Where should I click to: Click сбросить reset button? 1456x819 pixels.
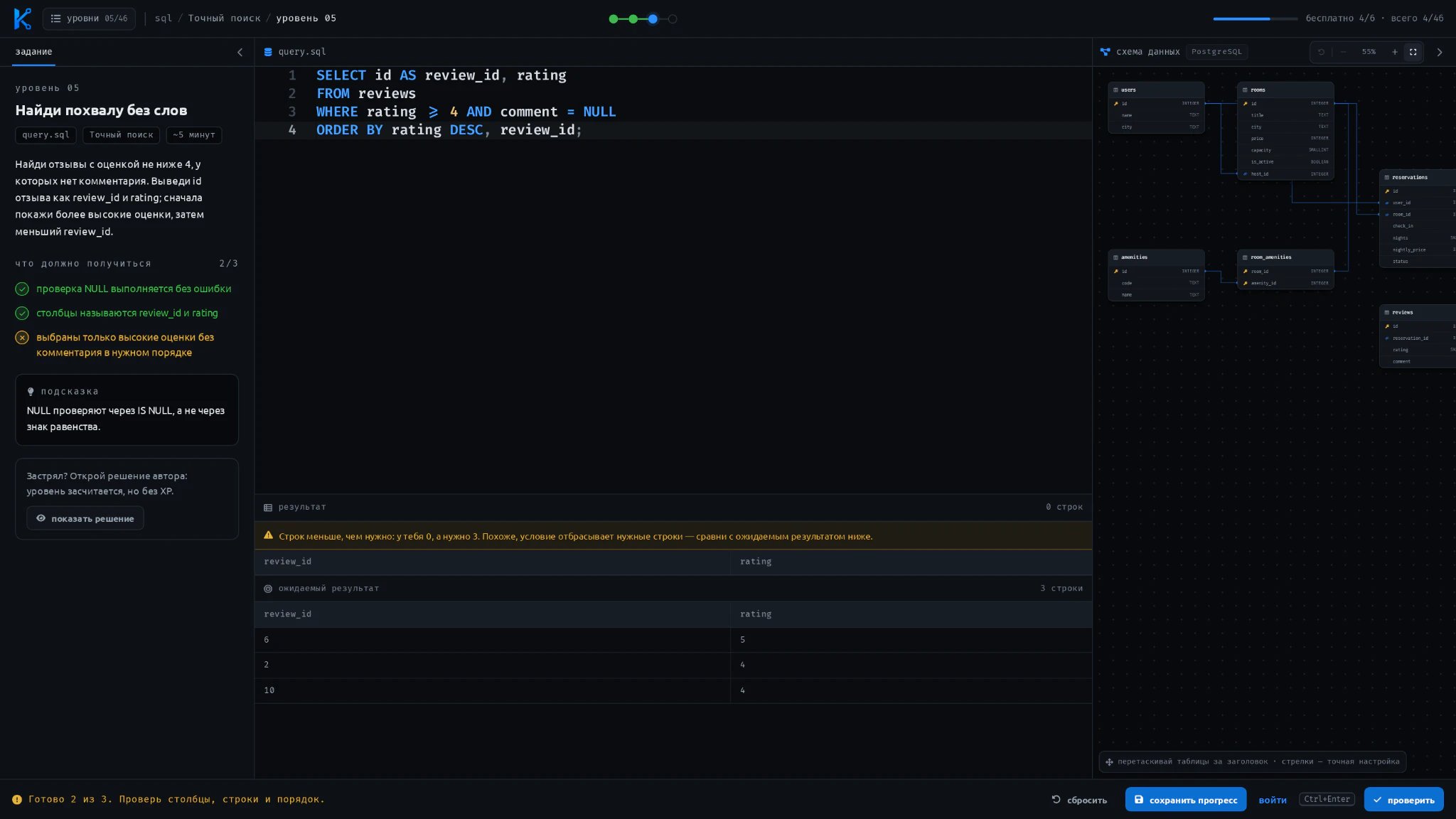pyautogui.click(x=1079, y=800)
